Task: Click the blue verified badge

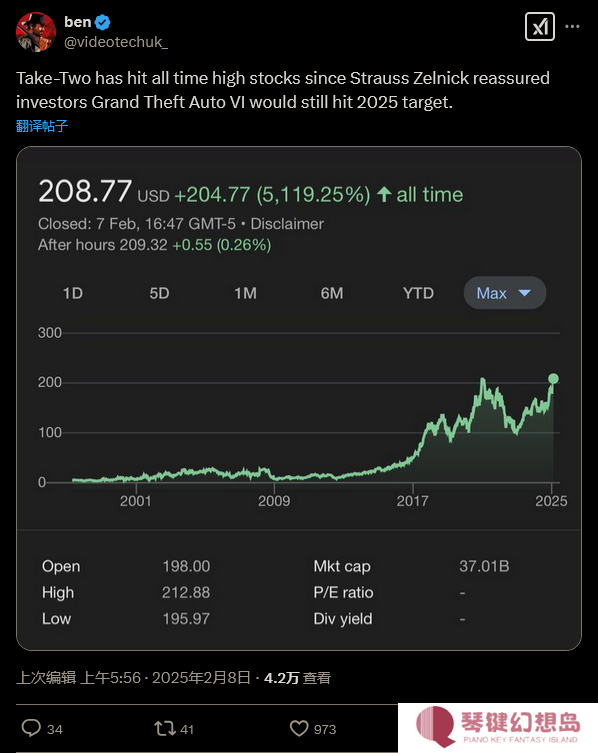Action: (x=102, y=22)
